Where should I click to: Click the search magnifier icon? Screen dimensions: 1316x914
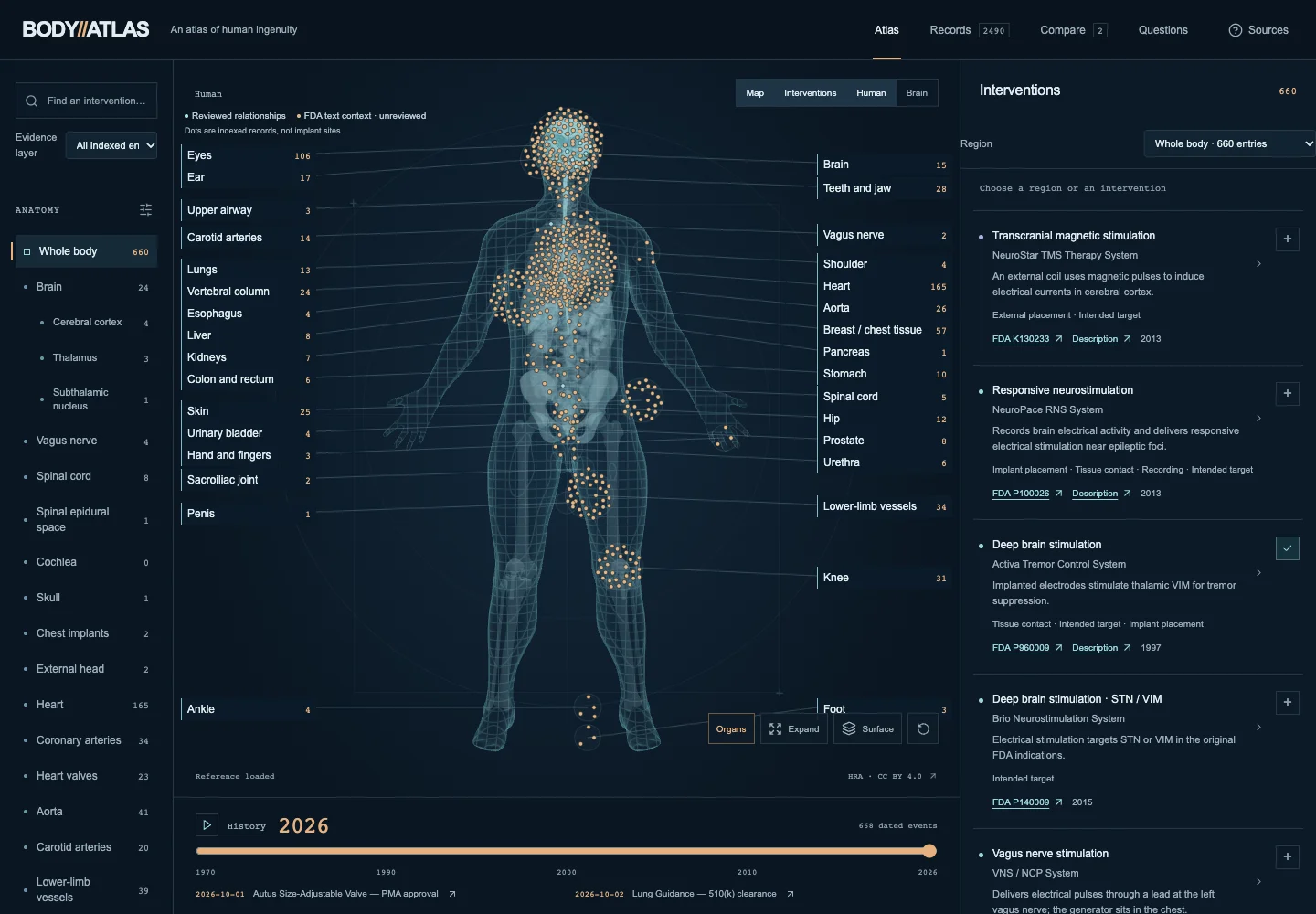click(32, 101)
